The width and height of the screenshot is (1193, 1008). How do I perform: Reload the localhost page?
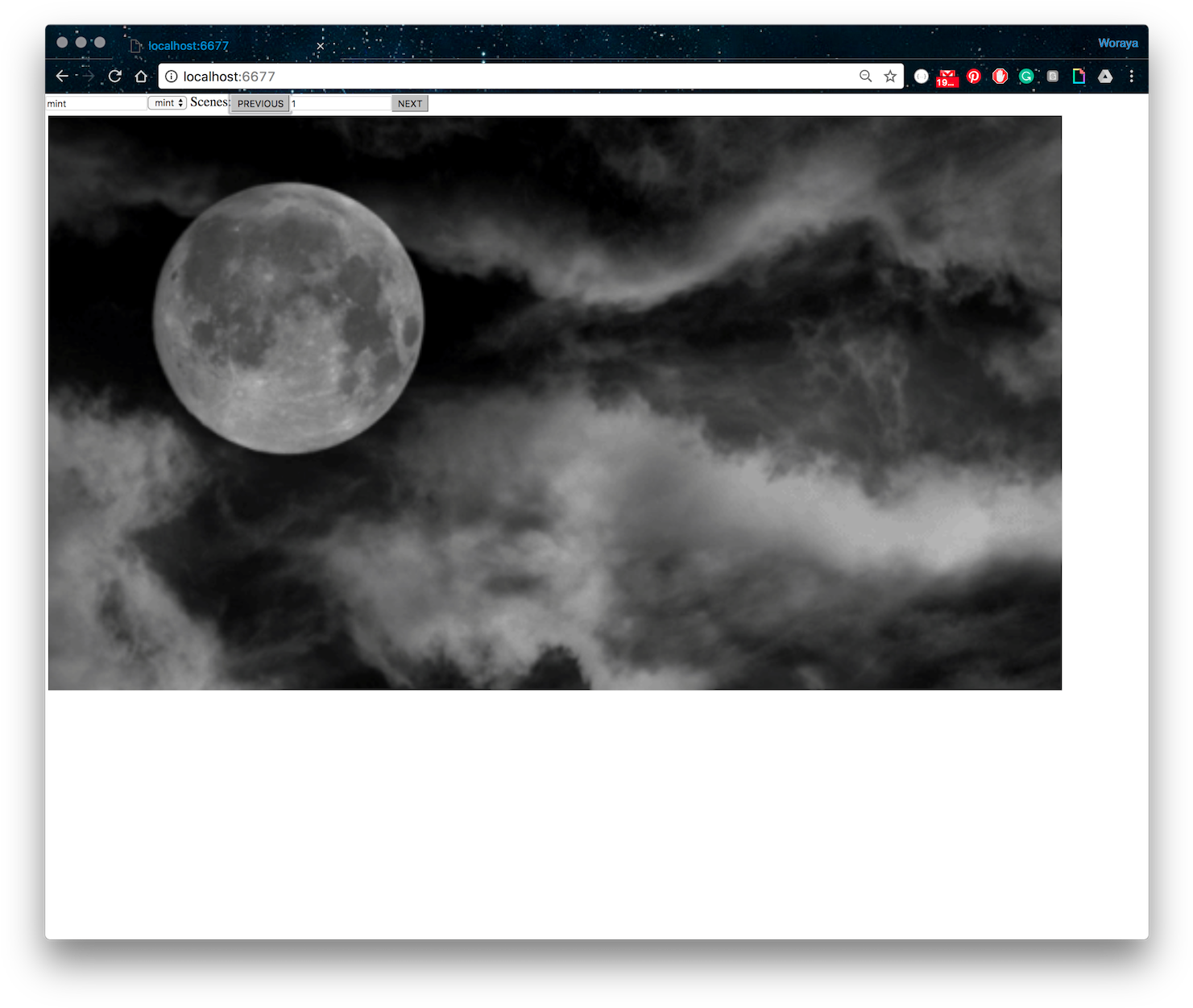[x=115, y=76]
